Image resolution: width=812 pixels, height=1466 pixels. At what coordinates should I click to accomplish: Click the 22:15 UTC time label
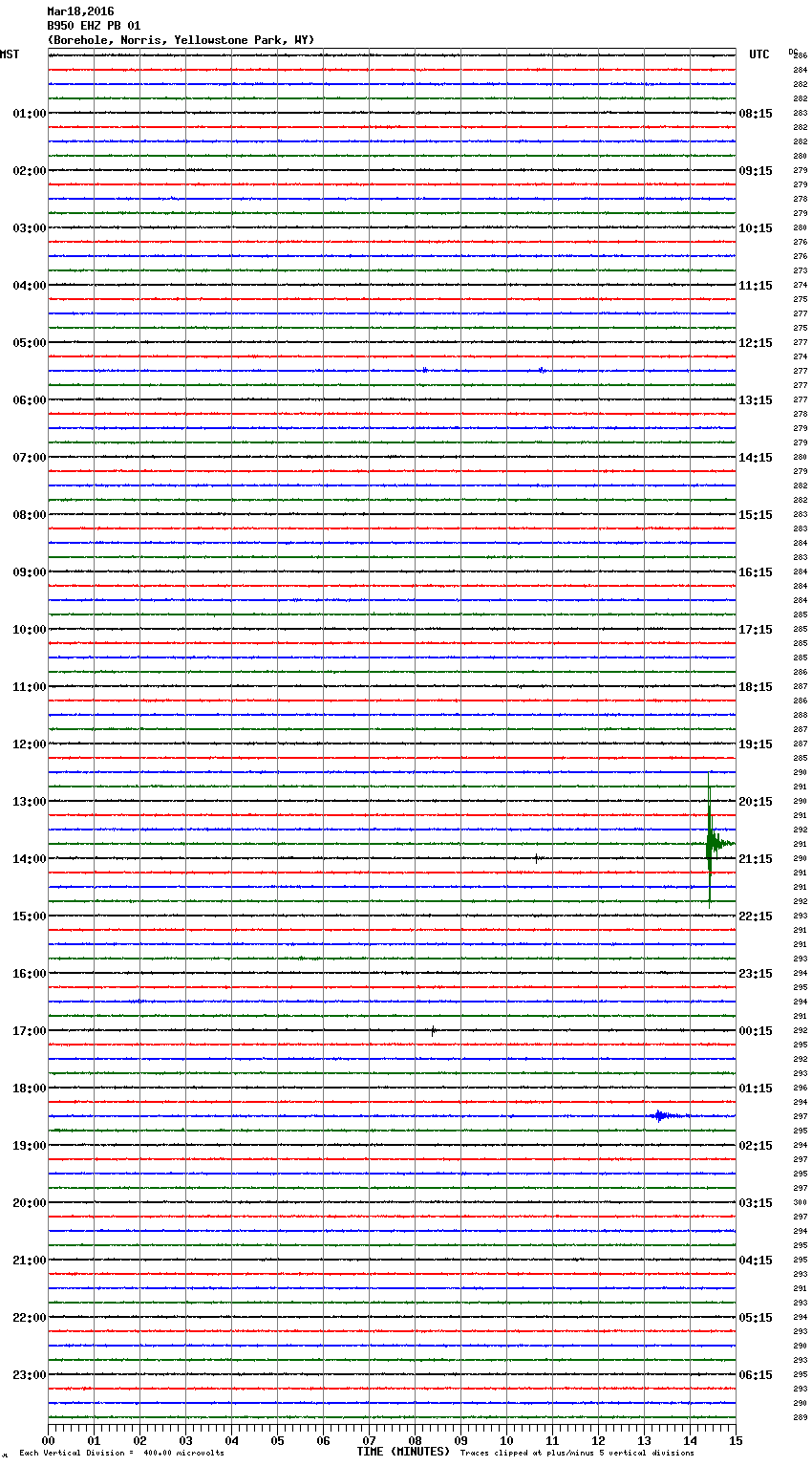[756, 916]
